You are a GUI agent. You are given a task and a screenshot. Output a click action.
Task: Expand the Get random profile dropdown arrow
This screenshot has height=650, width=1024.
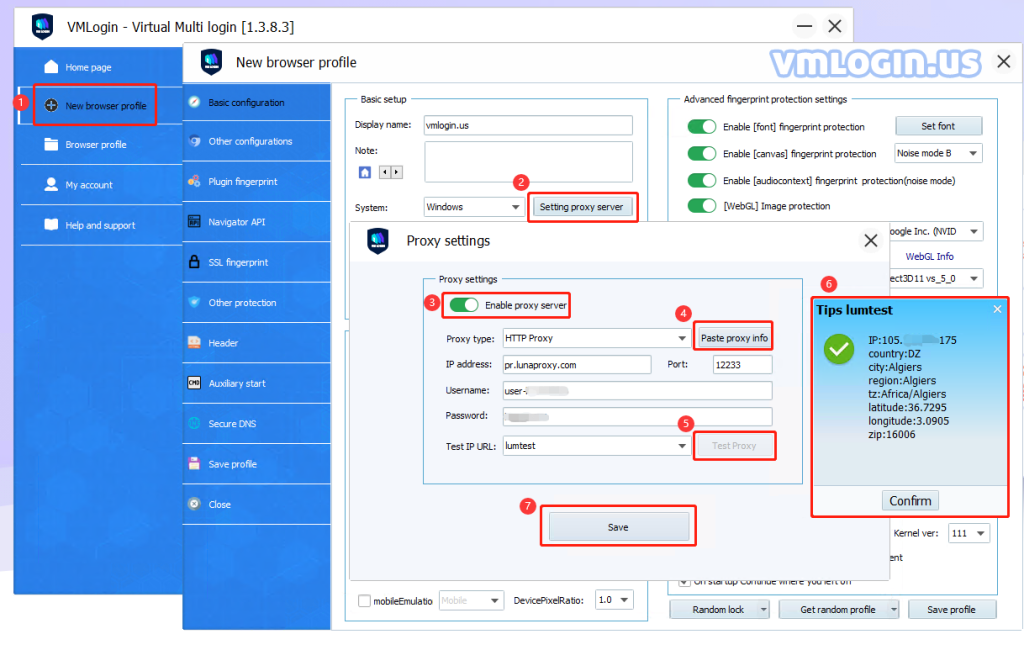point(893,609)
